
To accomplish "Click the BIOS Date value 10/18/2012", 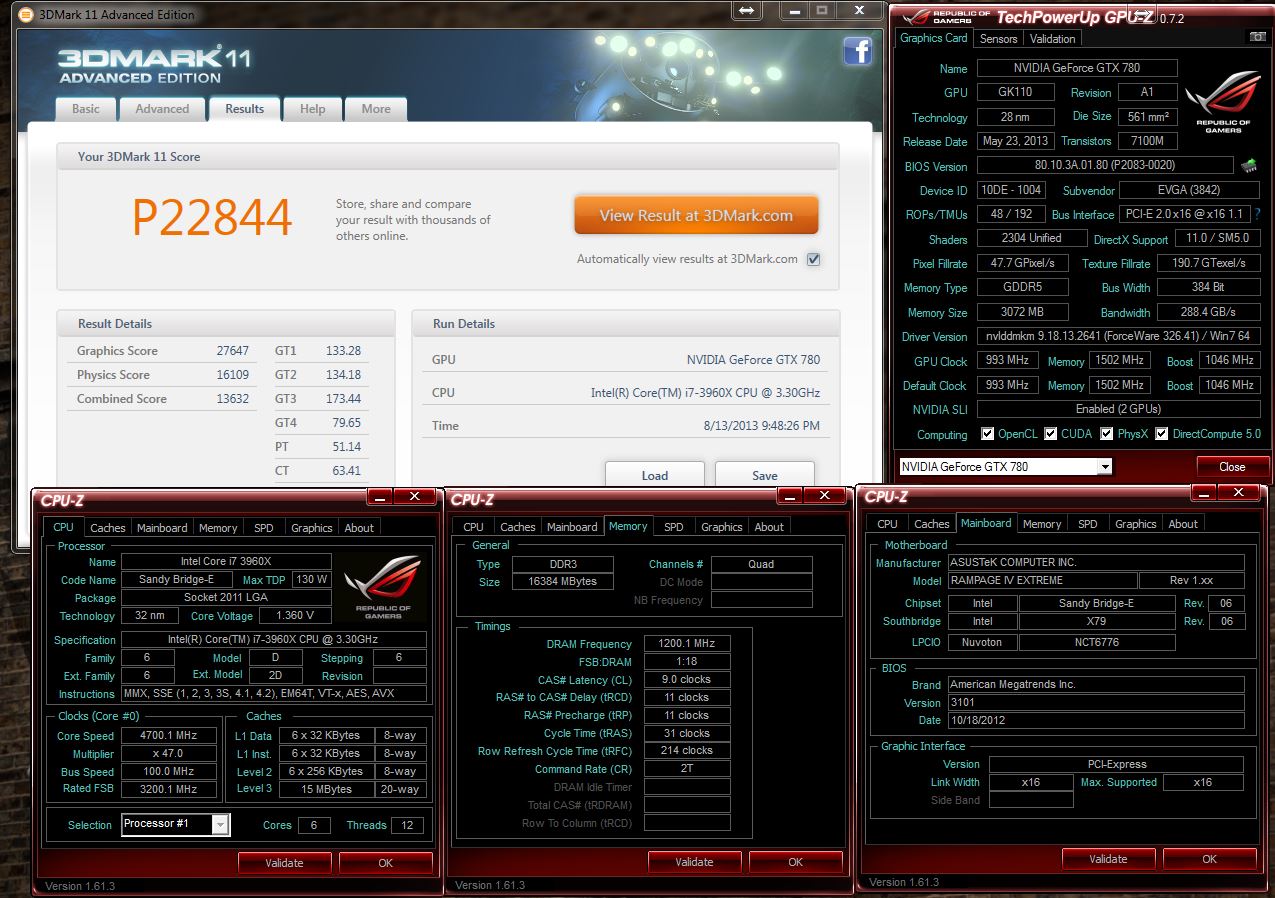I will coord(1095,721).
